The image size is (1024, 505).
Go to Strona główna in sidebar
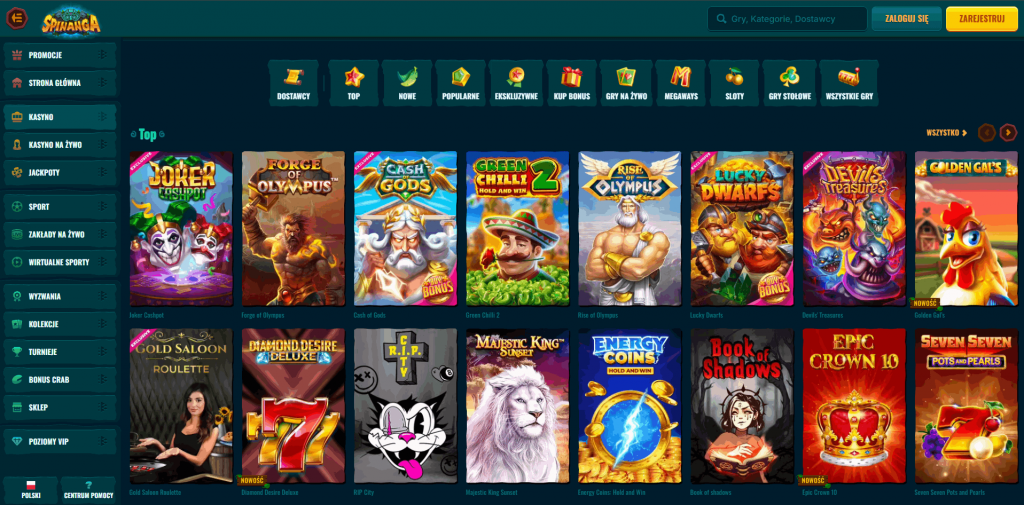59,83
